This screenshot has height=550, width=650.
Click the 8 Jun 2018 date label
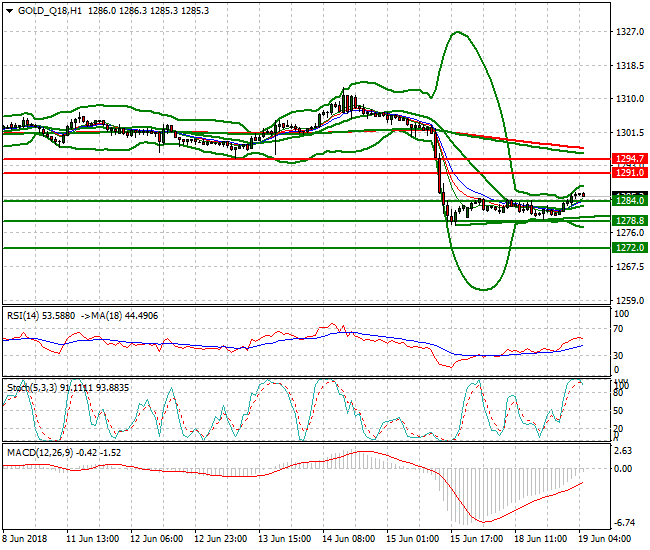coord(25,538)
